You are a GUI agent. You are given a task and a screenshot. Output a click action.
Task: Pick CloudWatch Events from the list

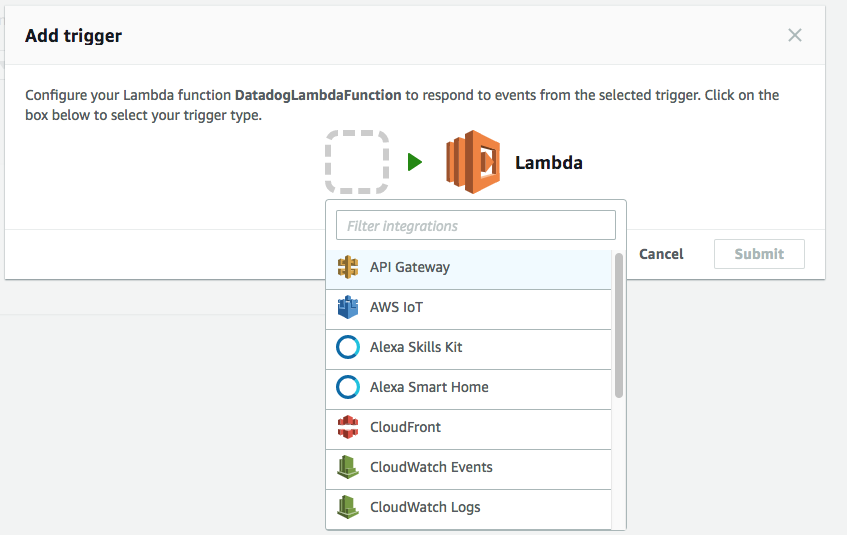(x=468, y=469)
